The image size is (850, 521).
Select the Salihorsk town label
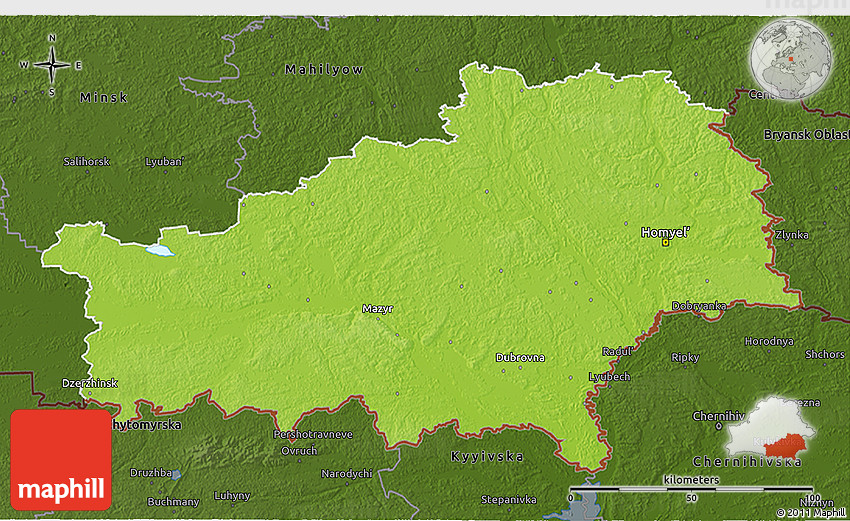coord(86,161)
